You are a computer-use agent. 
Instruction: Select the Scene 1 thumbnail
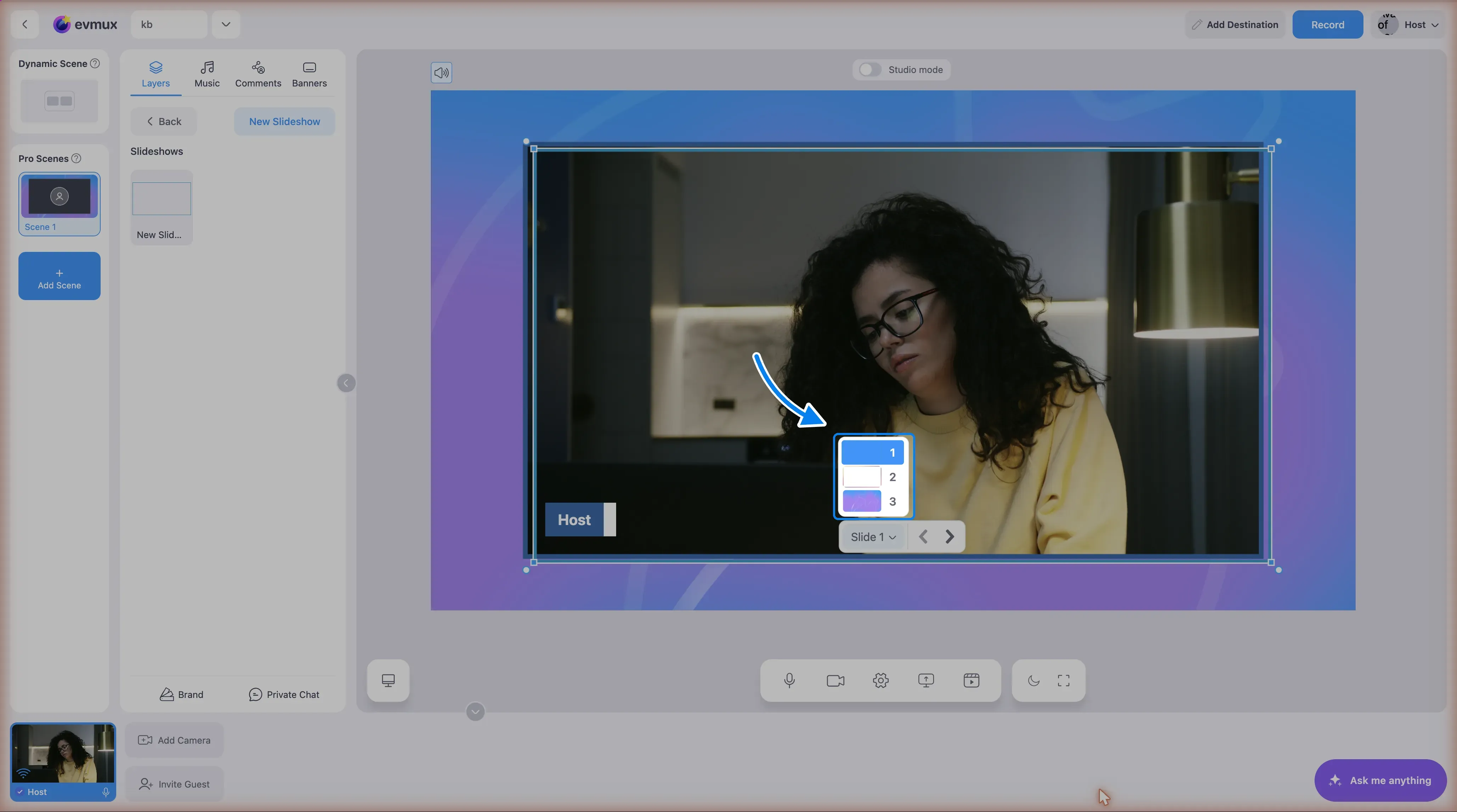[60, 204]
